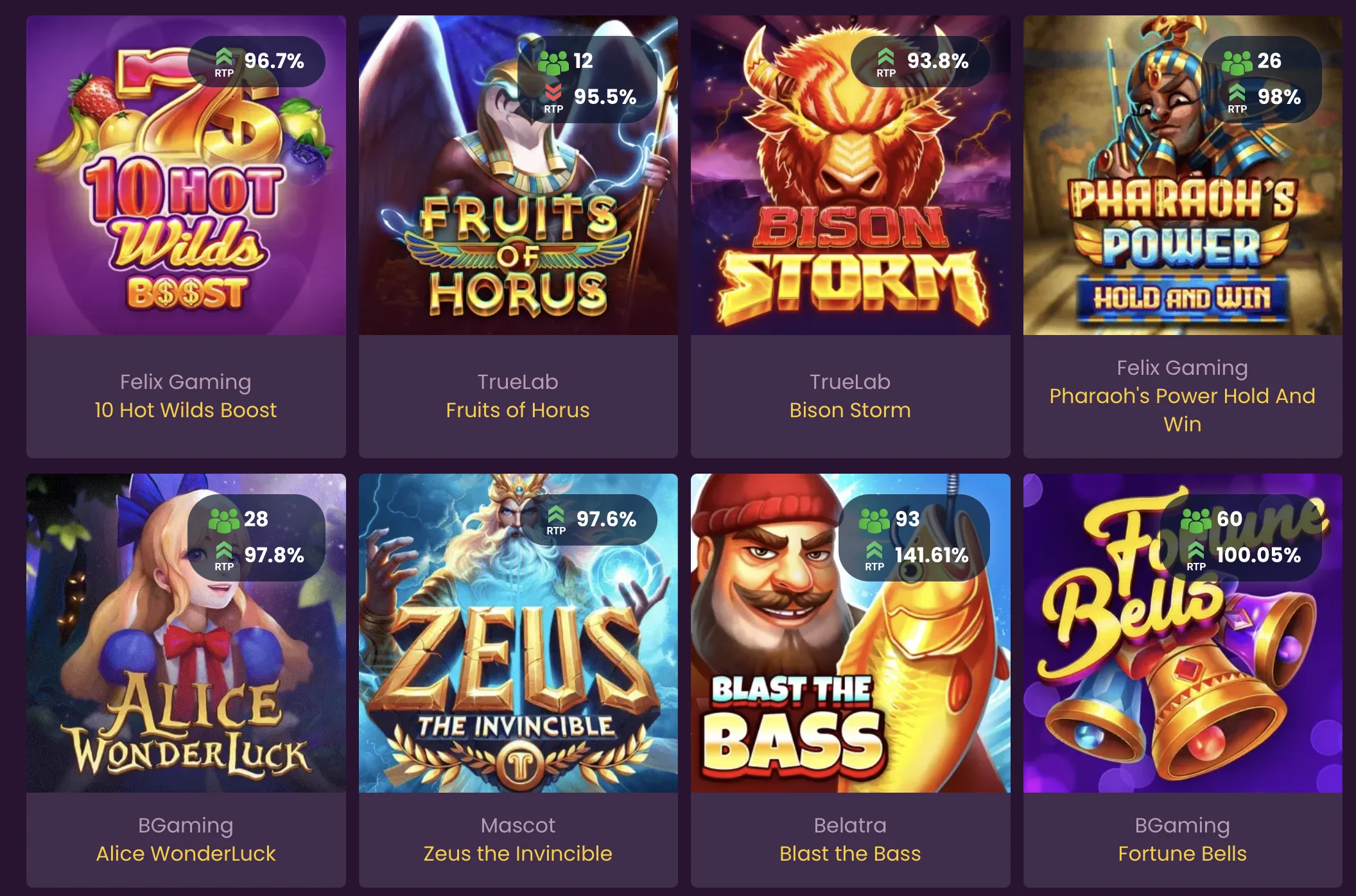
Task: Click the Pharaoh's Power Hold And Win title
Action: pyautogui.click(x=1183, y=410)
